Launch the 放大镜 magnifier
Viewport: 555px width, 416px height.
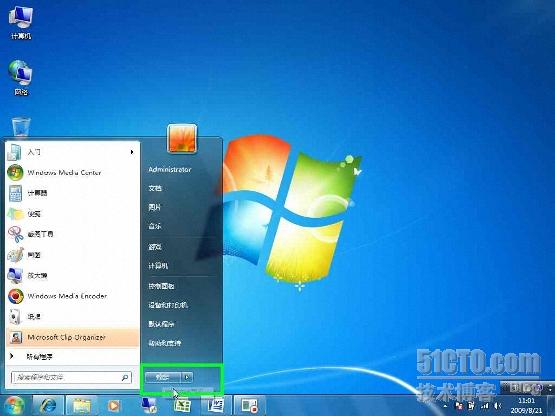click(x=72, y=275)
